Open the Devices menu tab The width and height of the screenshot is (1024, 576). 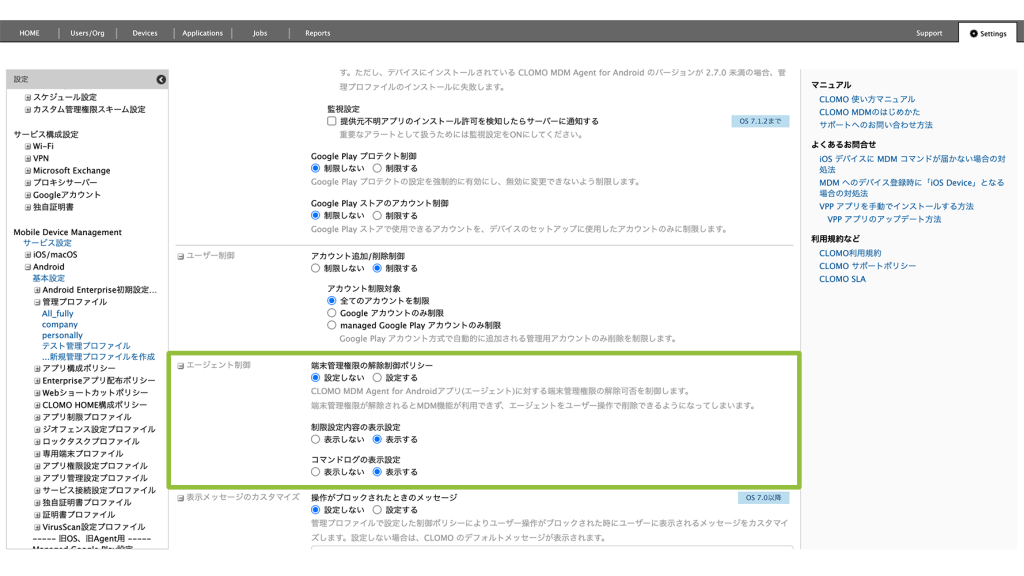(x=145, y=33)
